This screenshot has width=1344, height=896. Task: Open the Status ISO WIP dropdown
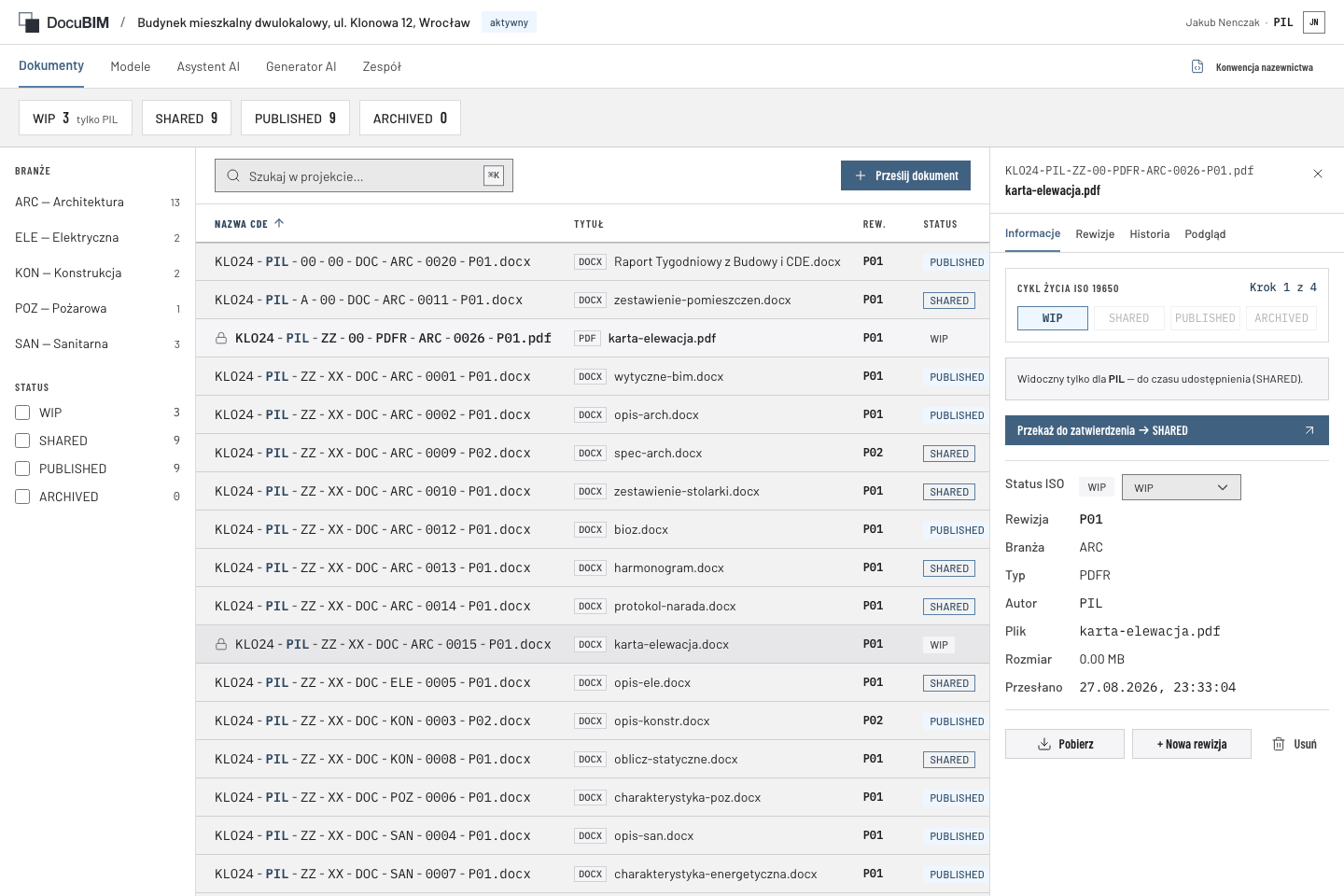pos(1181,487)
